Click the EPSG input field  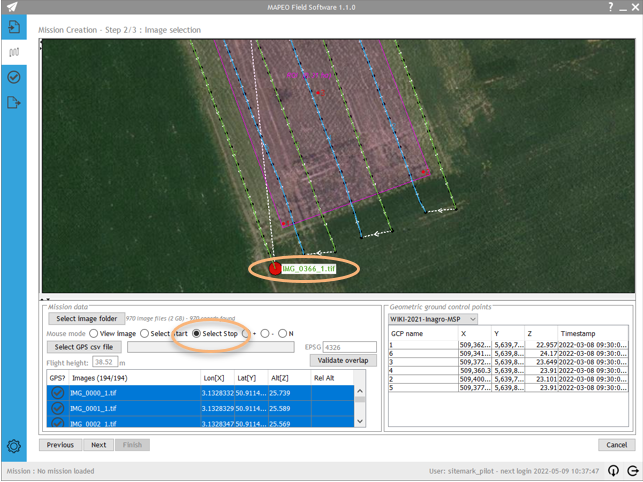tap(349, 347)
